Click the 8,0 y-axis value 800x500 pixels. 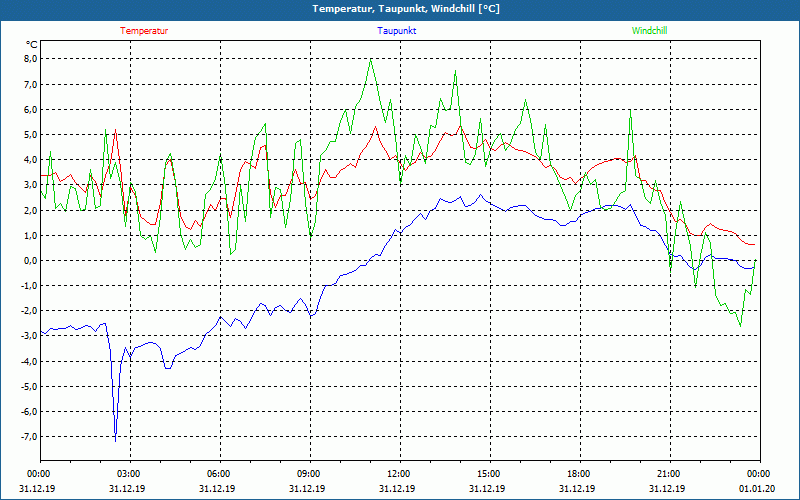[31, 59]
